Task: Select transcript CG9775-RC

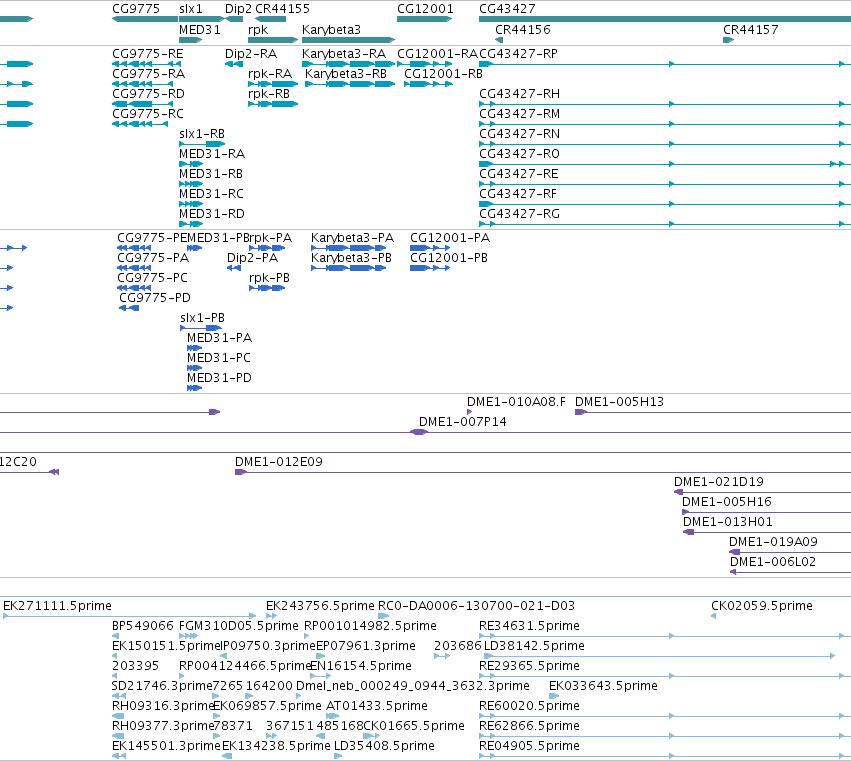Action: pos(140,124)
